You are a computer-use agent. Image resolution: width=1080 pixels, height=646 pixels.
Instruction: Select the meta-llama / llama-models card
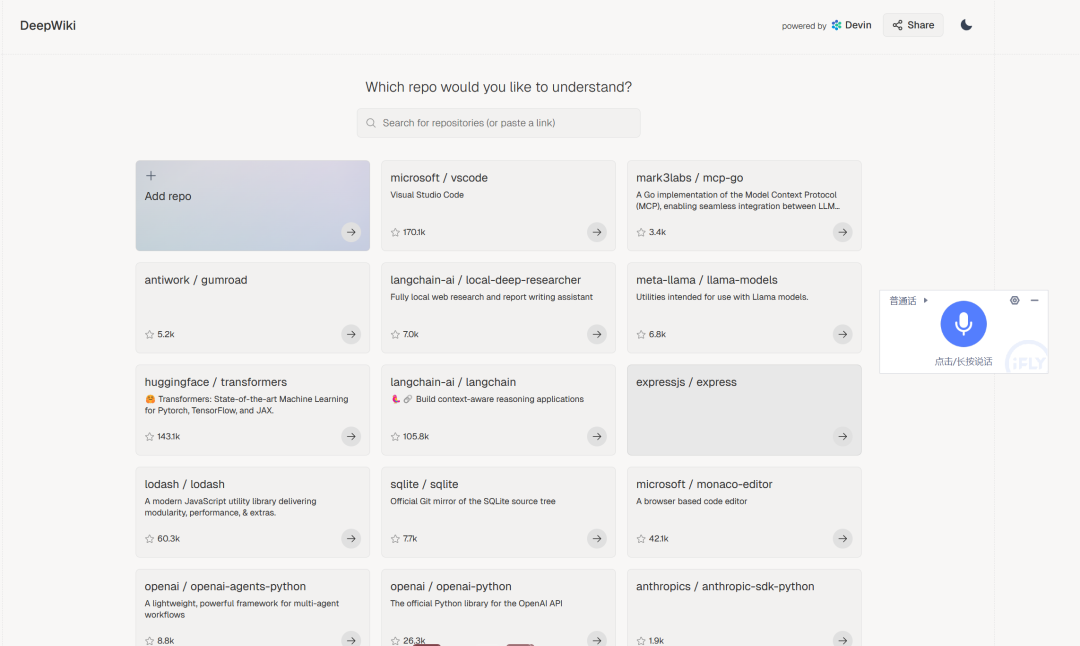[x=743, y=307]
